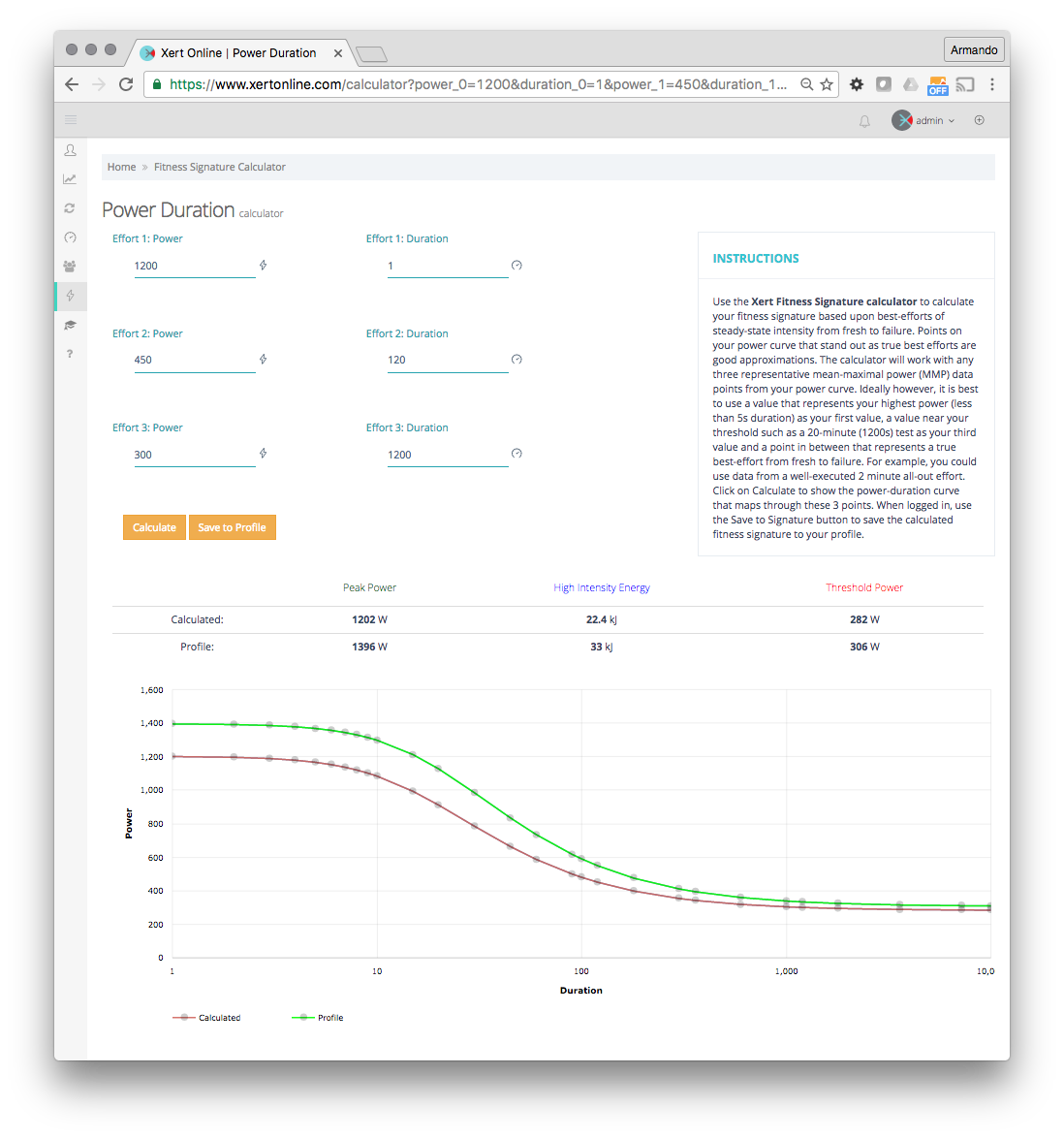Follow the Home breadcrumb link
This screenshot has width=1064, height=1138.
[x=121, y=167]
